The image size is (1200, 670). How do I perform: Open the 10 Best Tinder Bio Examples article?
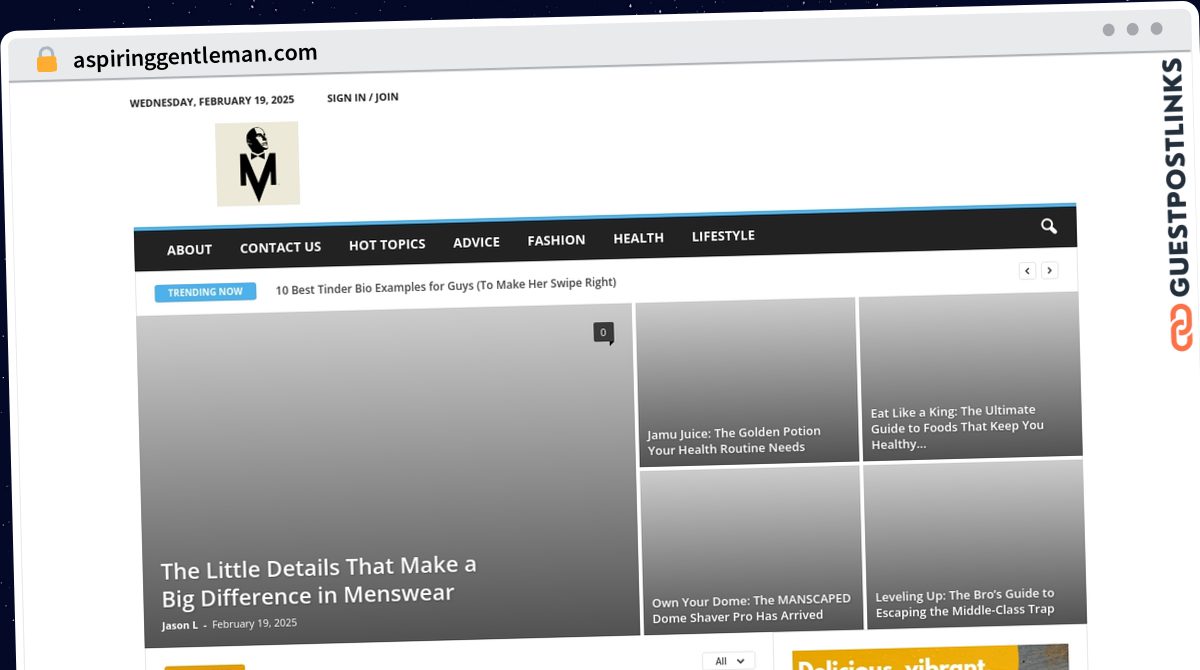pyautogui.click(x=446, y=285)
